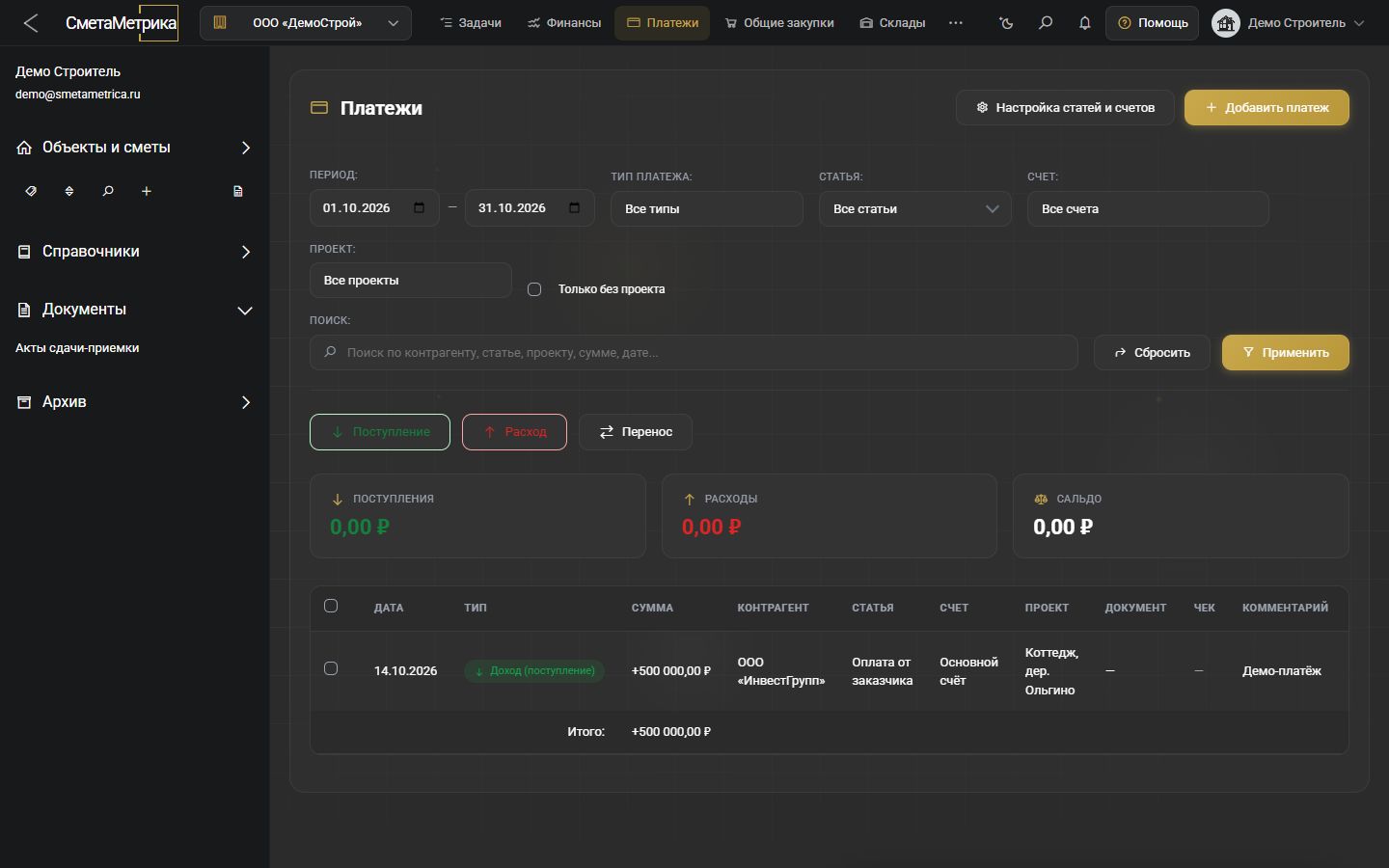Viewport: 1389px width, 868px height.
Task: Select the 14.10.2026 payment row checkbox
Action: pyautogui.click(x=331, y=668)
